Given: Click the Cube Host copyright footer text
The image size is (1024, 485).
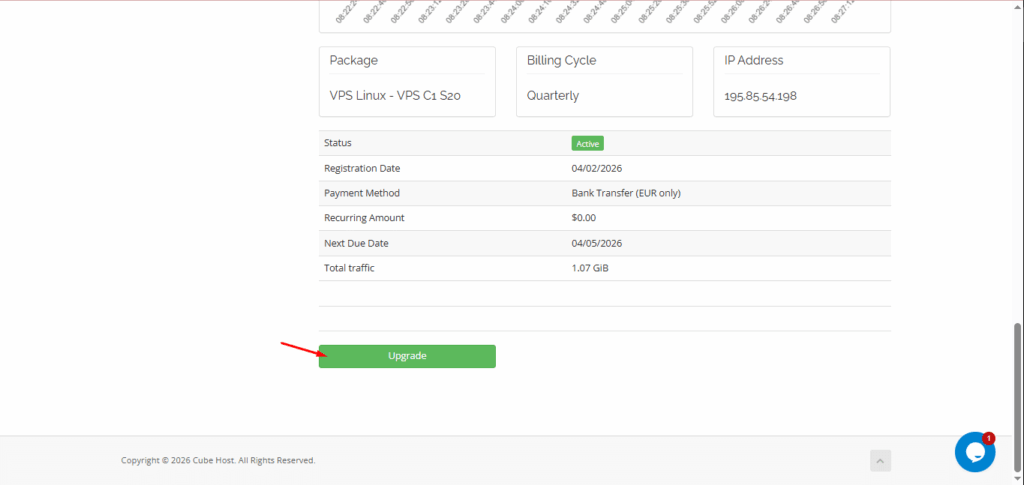Looking at the screenshot, I should (x=218, y=461).
